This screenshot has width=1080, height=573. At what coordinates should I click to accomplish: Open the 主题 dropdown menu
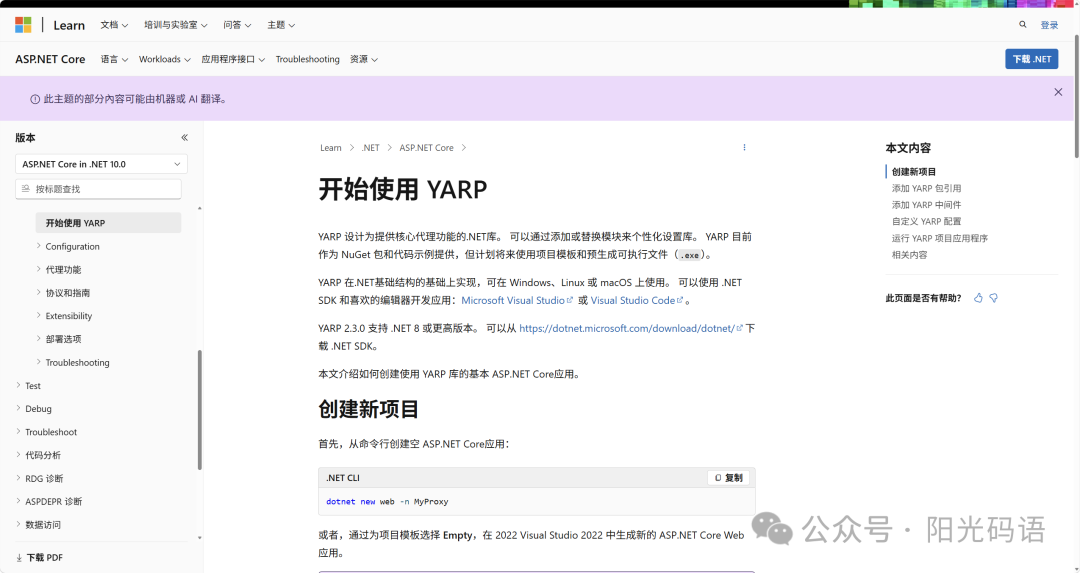281,25
